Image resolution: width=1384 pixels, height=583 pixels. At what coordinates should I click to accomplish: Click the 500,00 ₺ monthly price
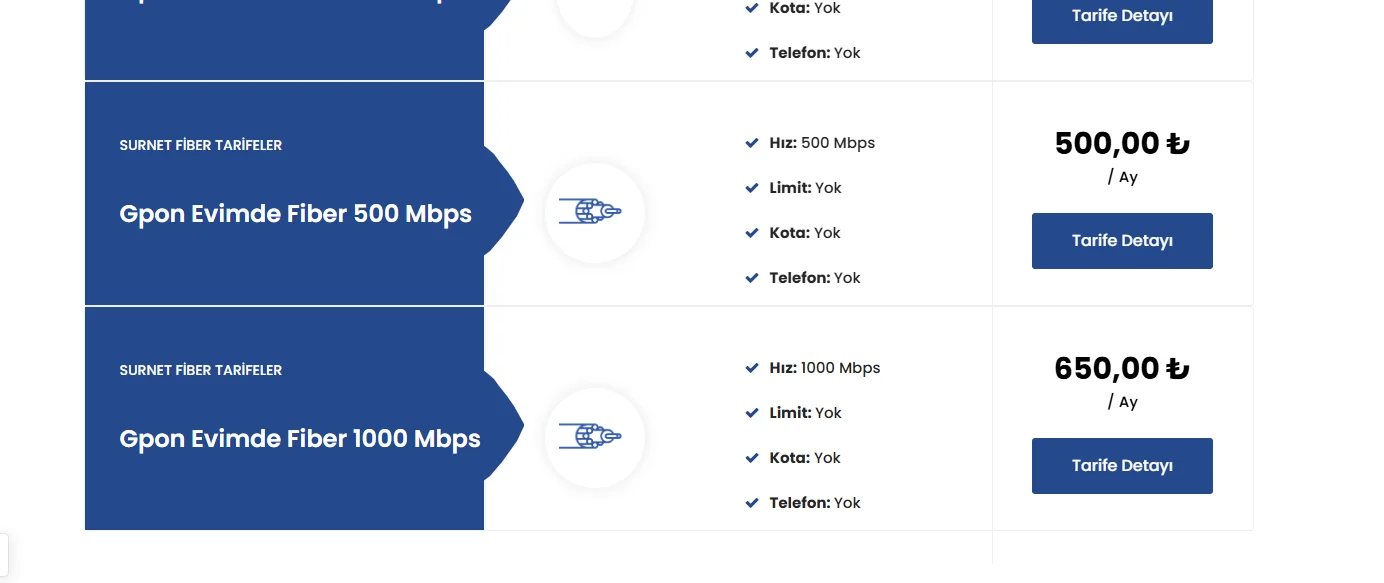[x=1122, y=144]
